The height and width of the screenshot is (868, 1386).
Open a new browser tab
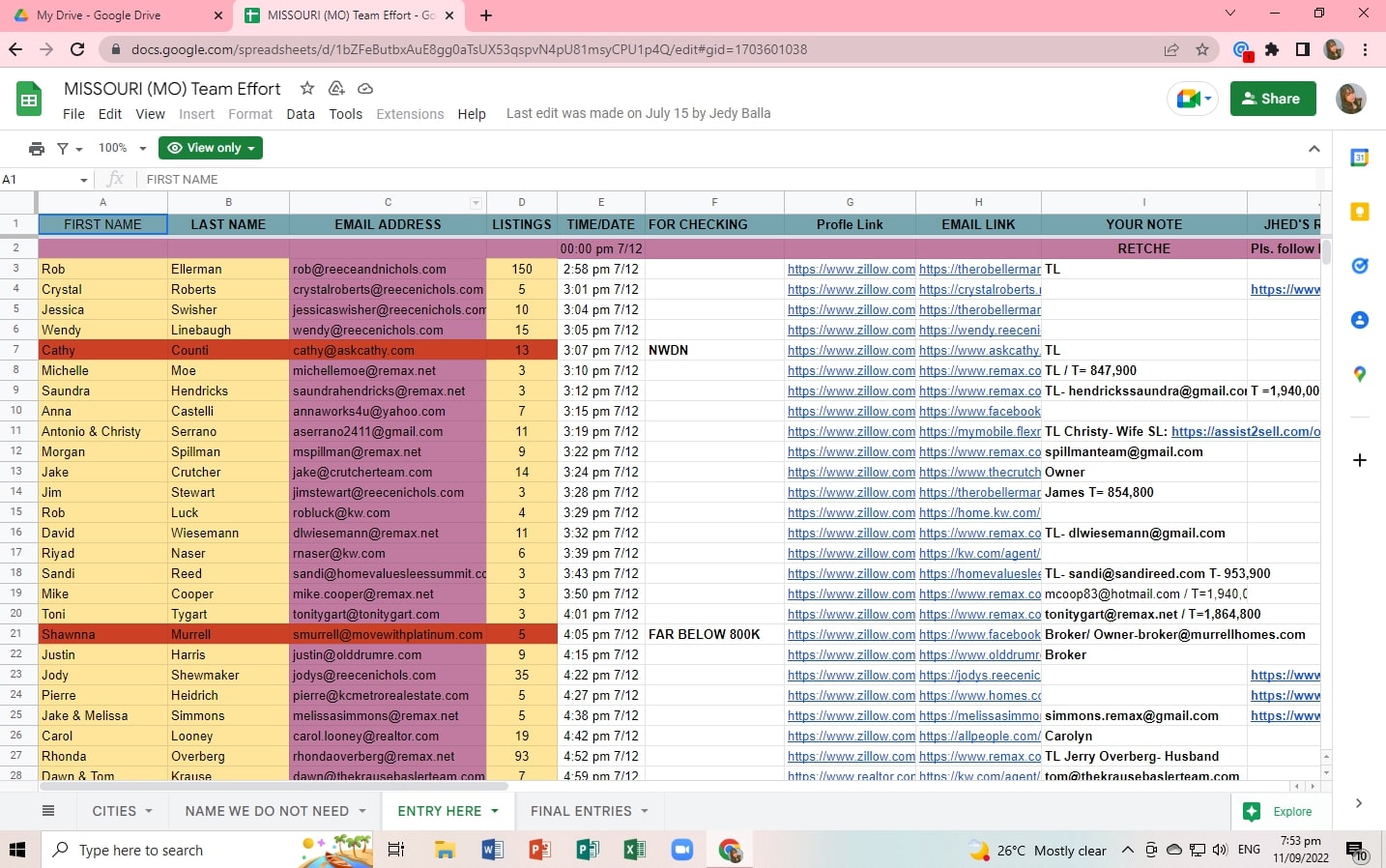tap(486, 15)
